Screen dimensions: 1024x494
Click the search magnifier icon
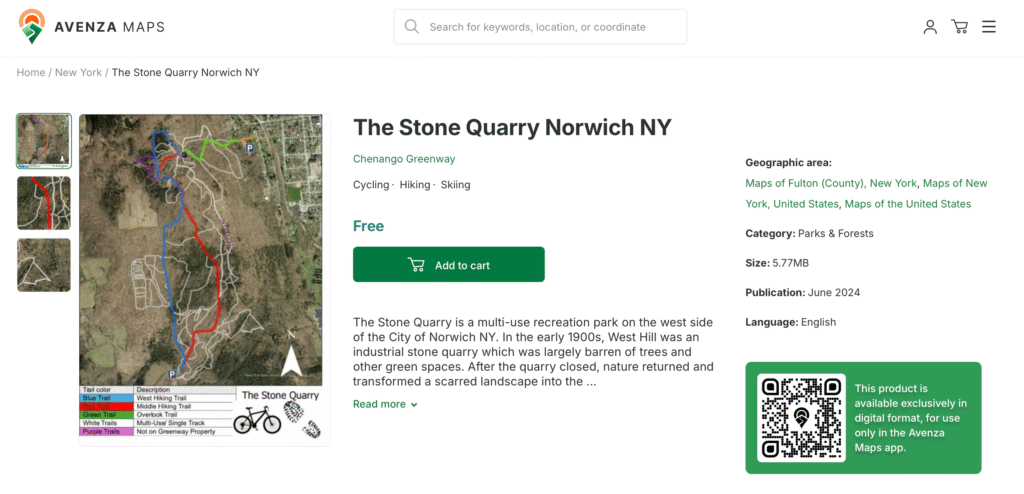[x=411, y=27]
